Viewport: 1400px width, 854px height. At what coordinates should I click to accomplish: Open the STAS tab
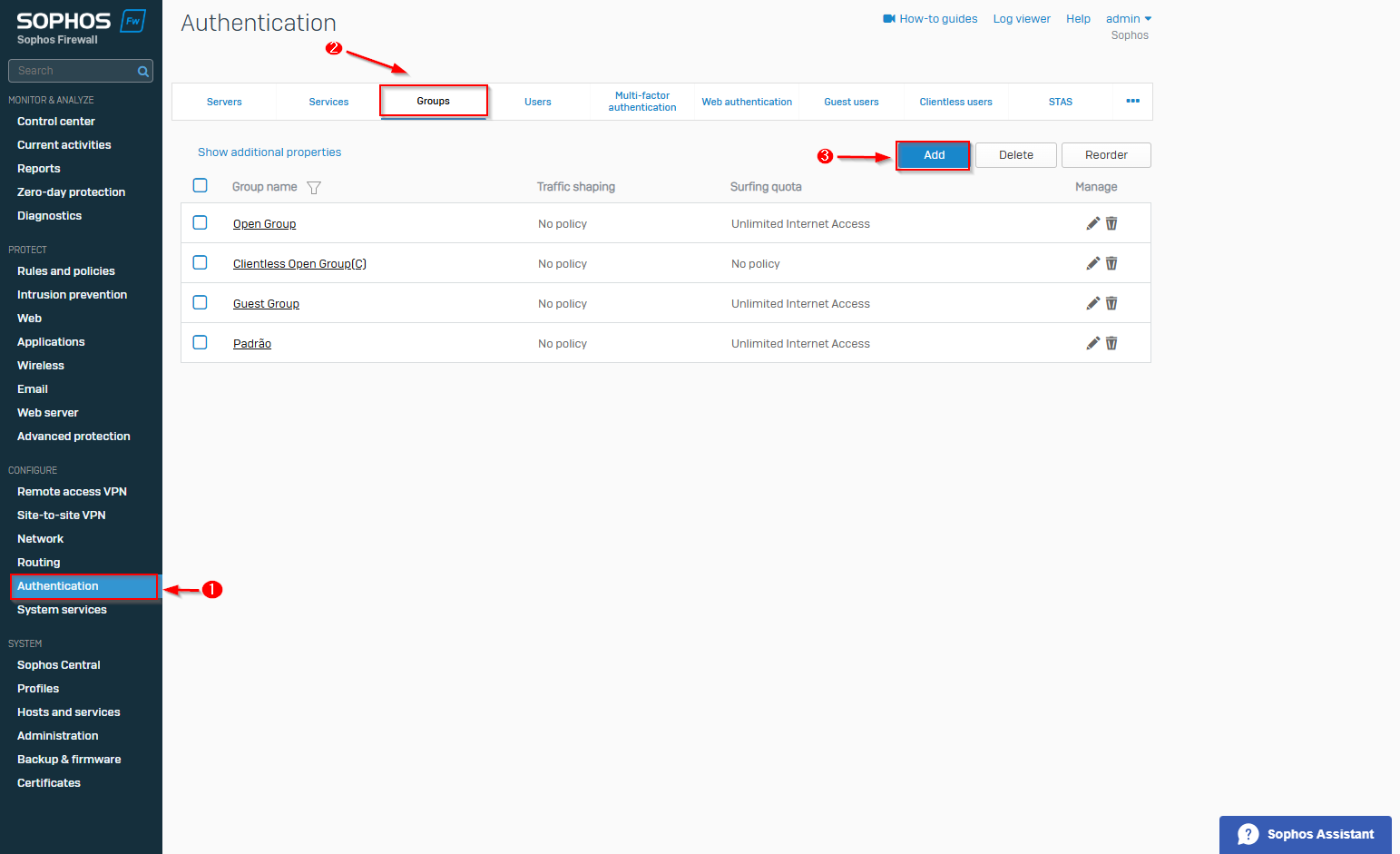pyautogui.click(x=1061, y=102)
